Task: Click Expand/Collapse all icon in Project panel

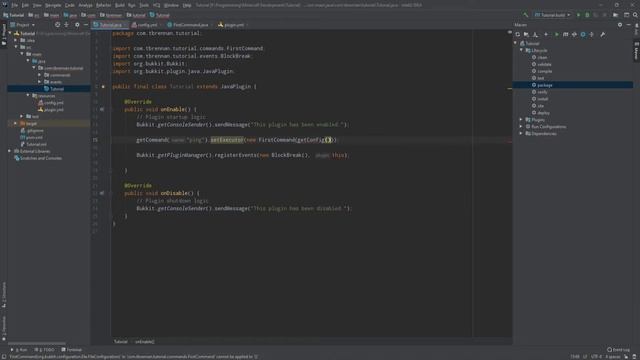Action: (67, 25)
